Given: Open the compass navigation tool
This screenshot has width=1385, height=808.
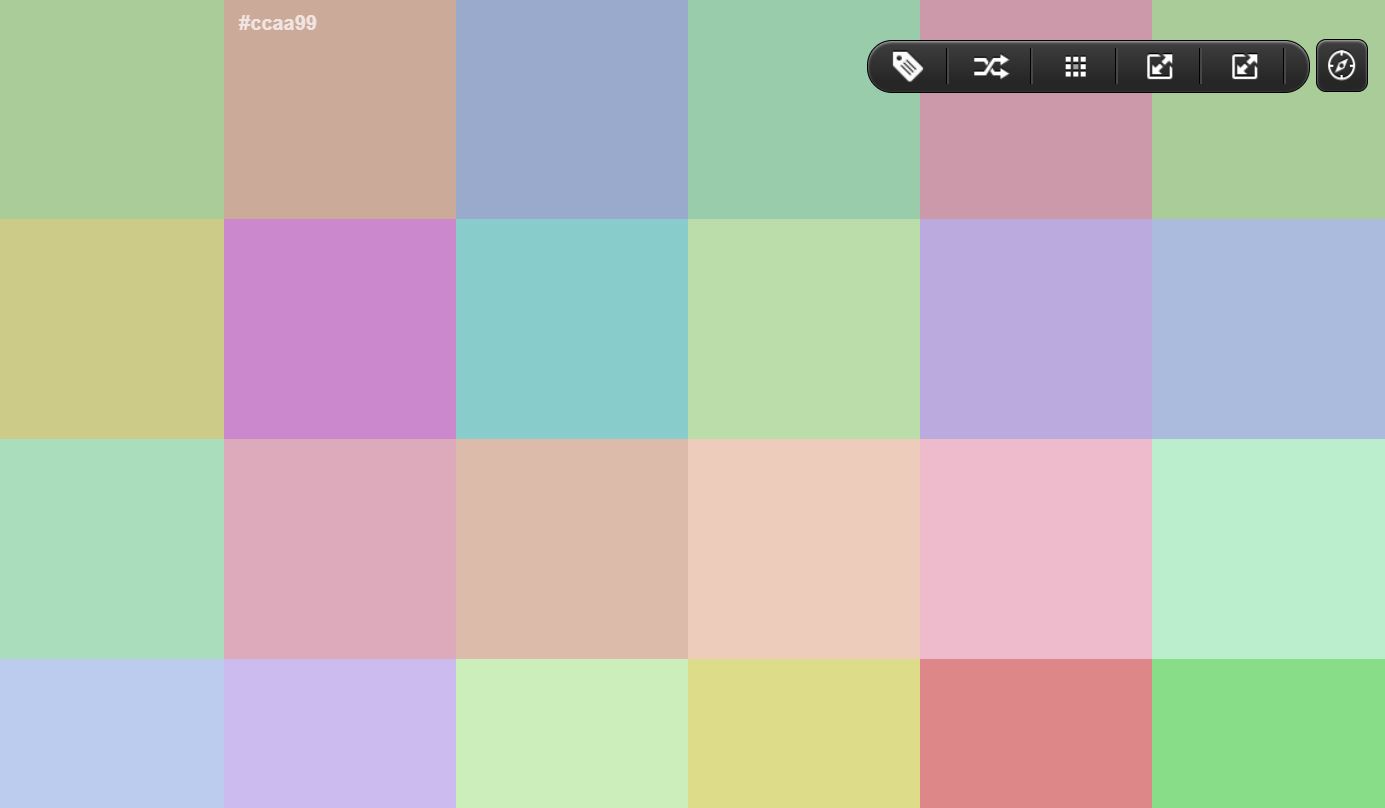Looking at the screenshot, I should [1342, 65].
